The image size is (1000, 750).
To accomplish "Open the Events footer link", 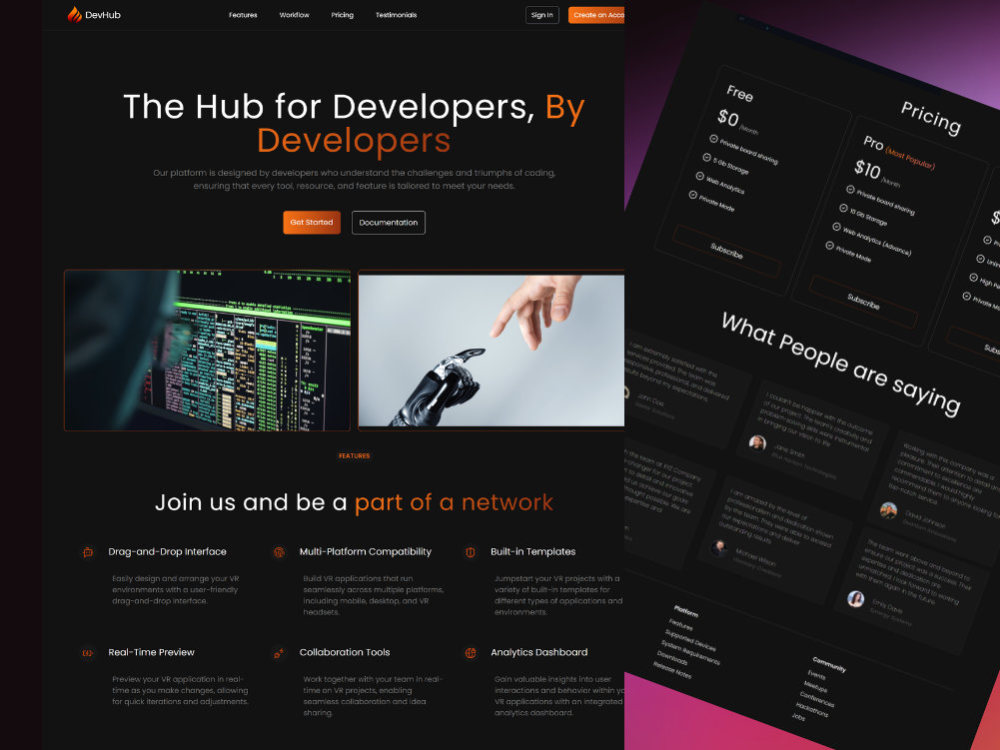I will pos(817,675).
